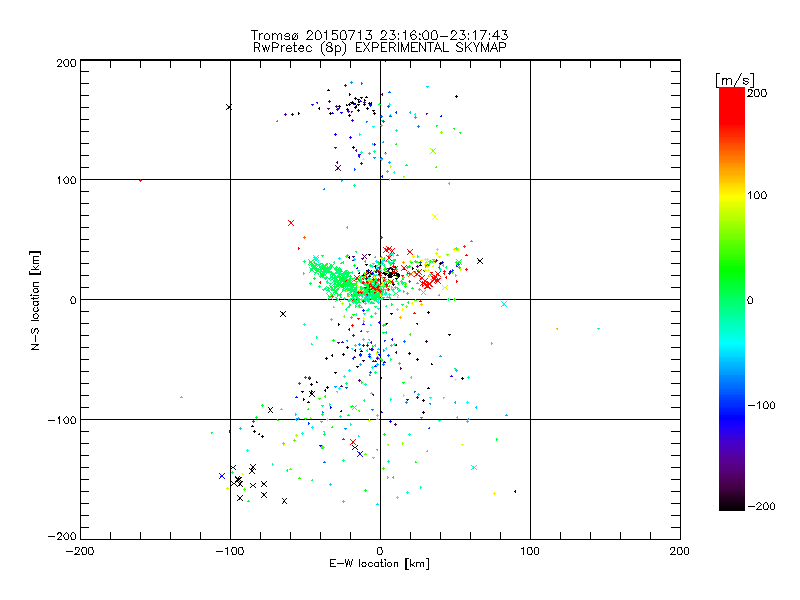Click the '[m/s]' colorbar unit label
The height and width of the screenshot is (600, 800).
coord(735,80)
